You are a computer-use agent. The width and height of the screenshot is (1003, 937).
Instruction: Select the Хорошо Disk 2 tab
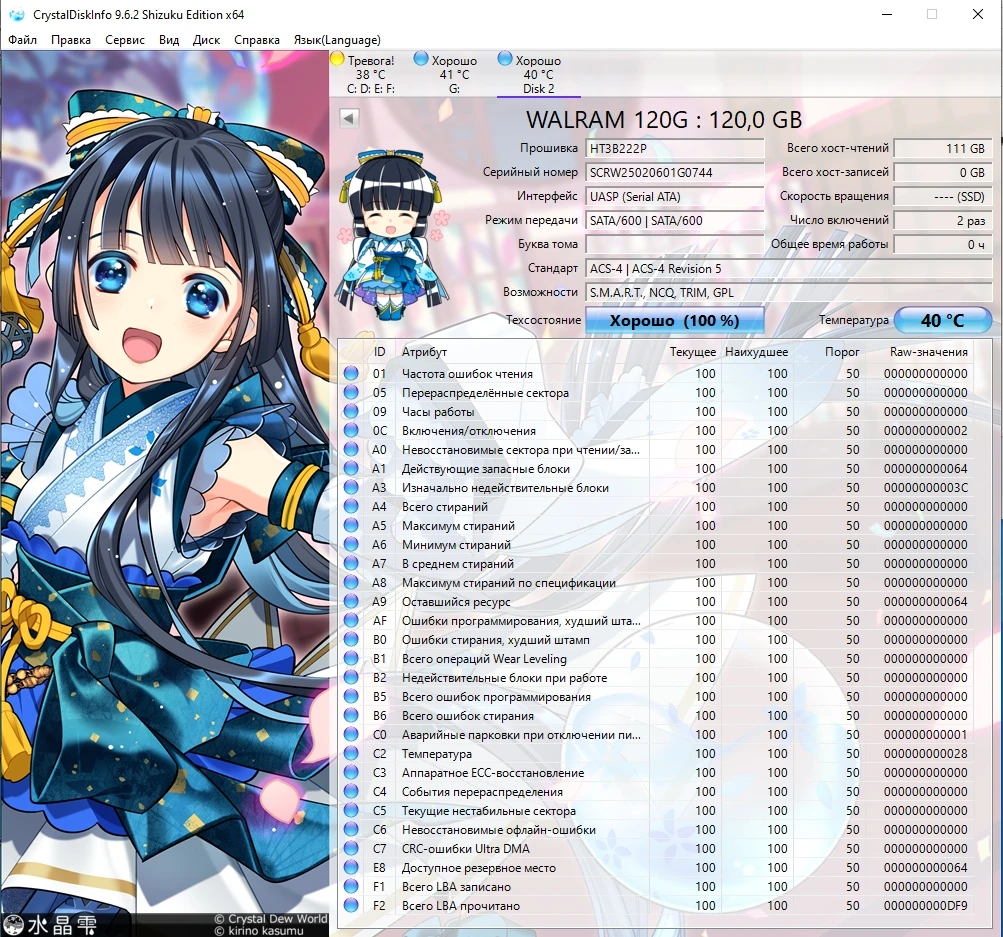(x=539, y=74)
